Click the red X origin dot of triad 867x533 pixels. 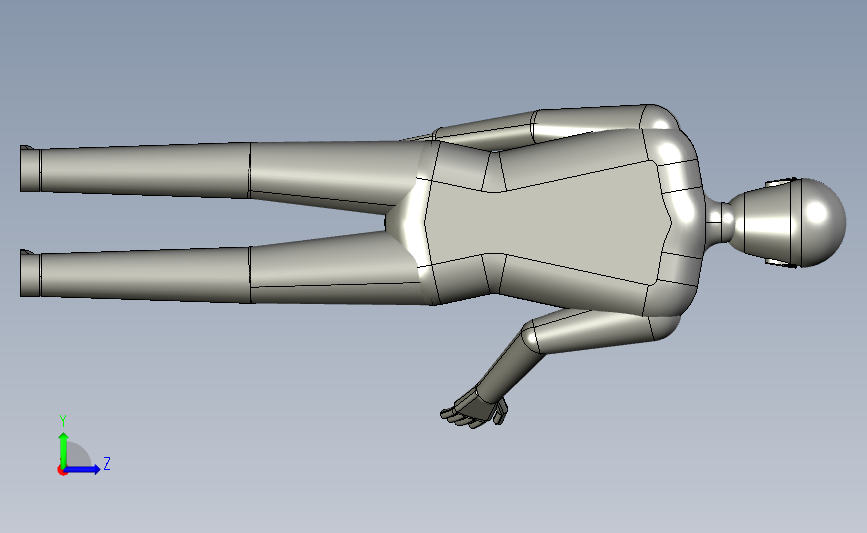coord(62,471)
